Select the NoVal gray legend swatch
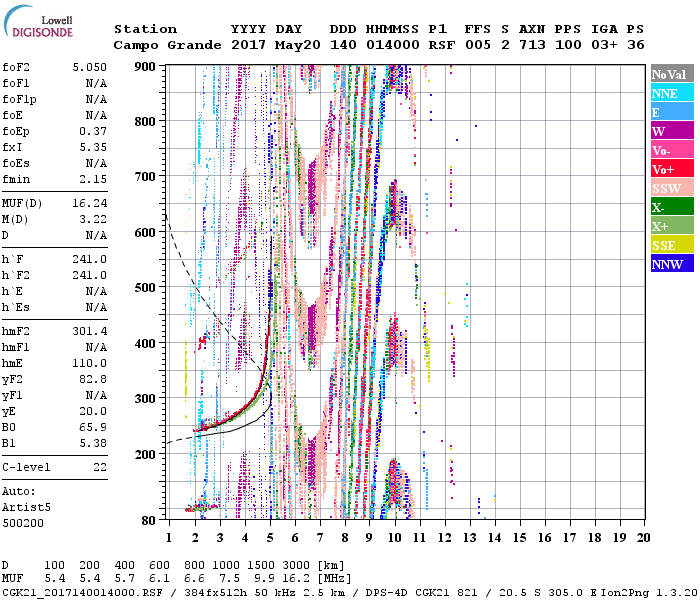The width and height of the screenshot is (700, 600). click(x=672, y=74)
